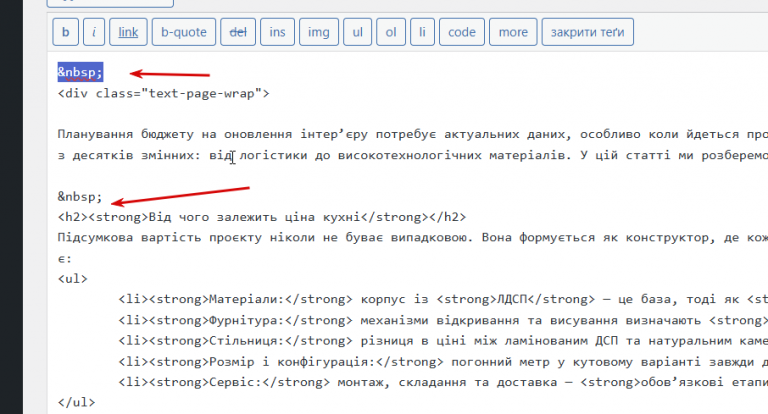Click the list item 'Розмір і конфігурація:'
This screenshot has height=414, width=768.
[x=443, y=362]
